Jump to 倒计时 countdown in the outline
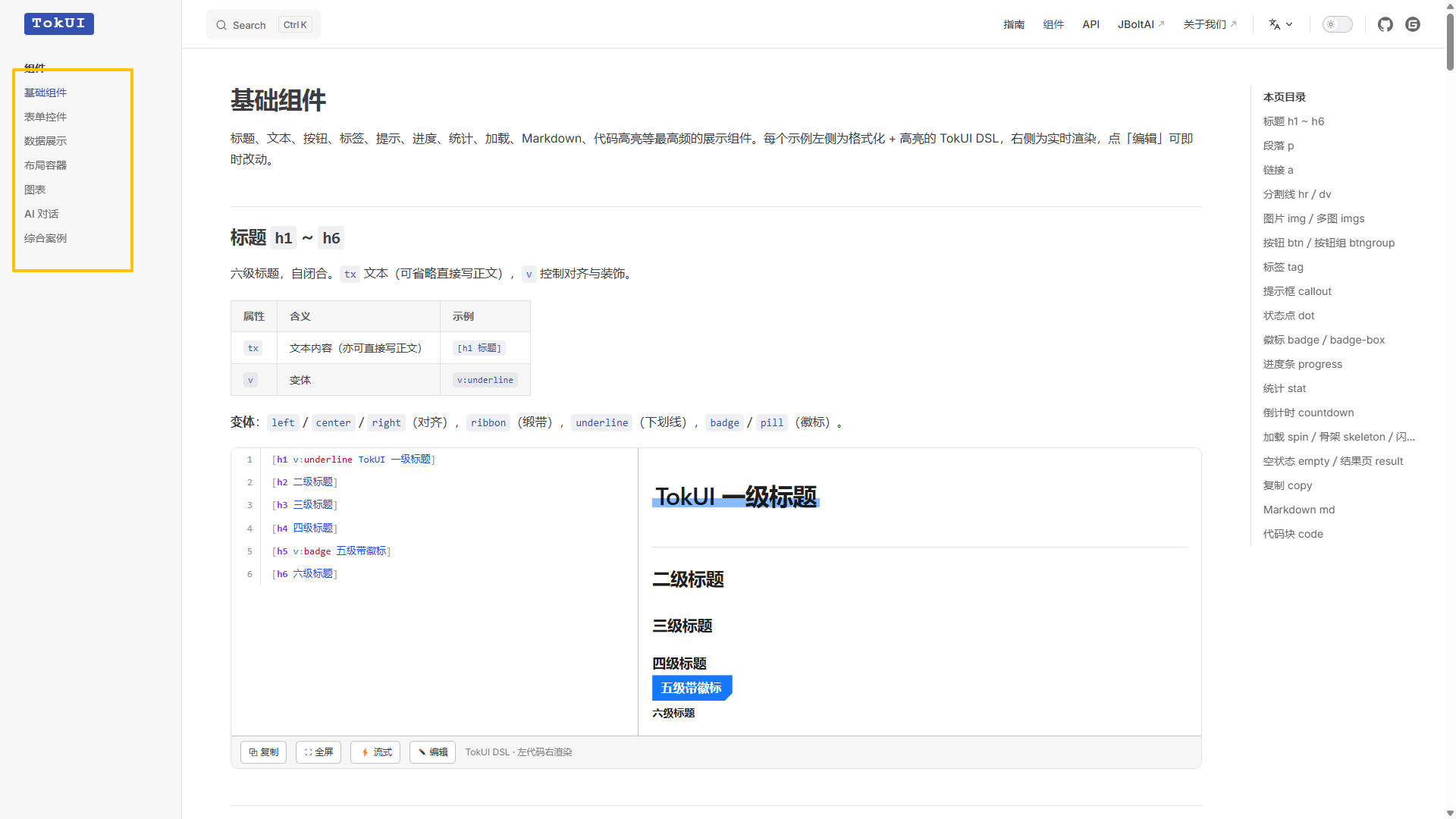This screenshot has width=1456, height=819. click(1309, 413)
